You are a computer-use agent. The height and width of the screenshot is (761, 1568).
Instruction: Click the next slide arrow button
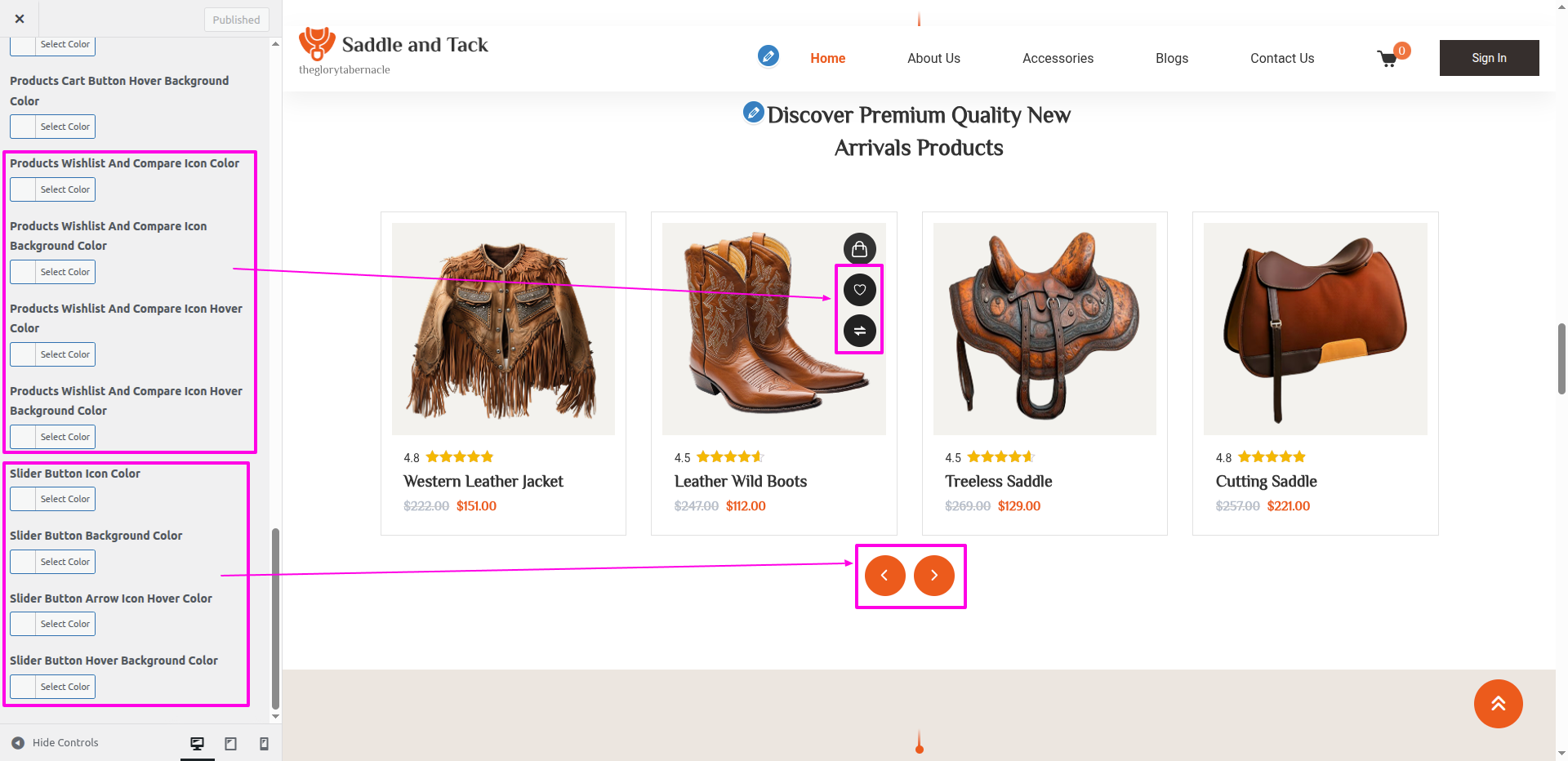934,576
